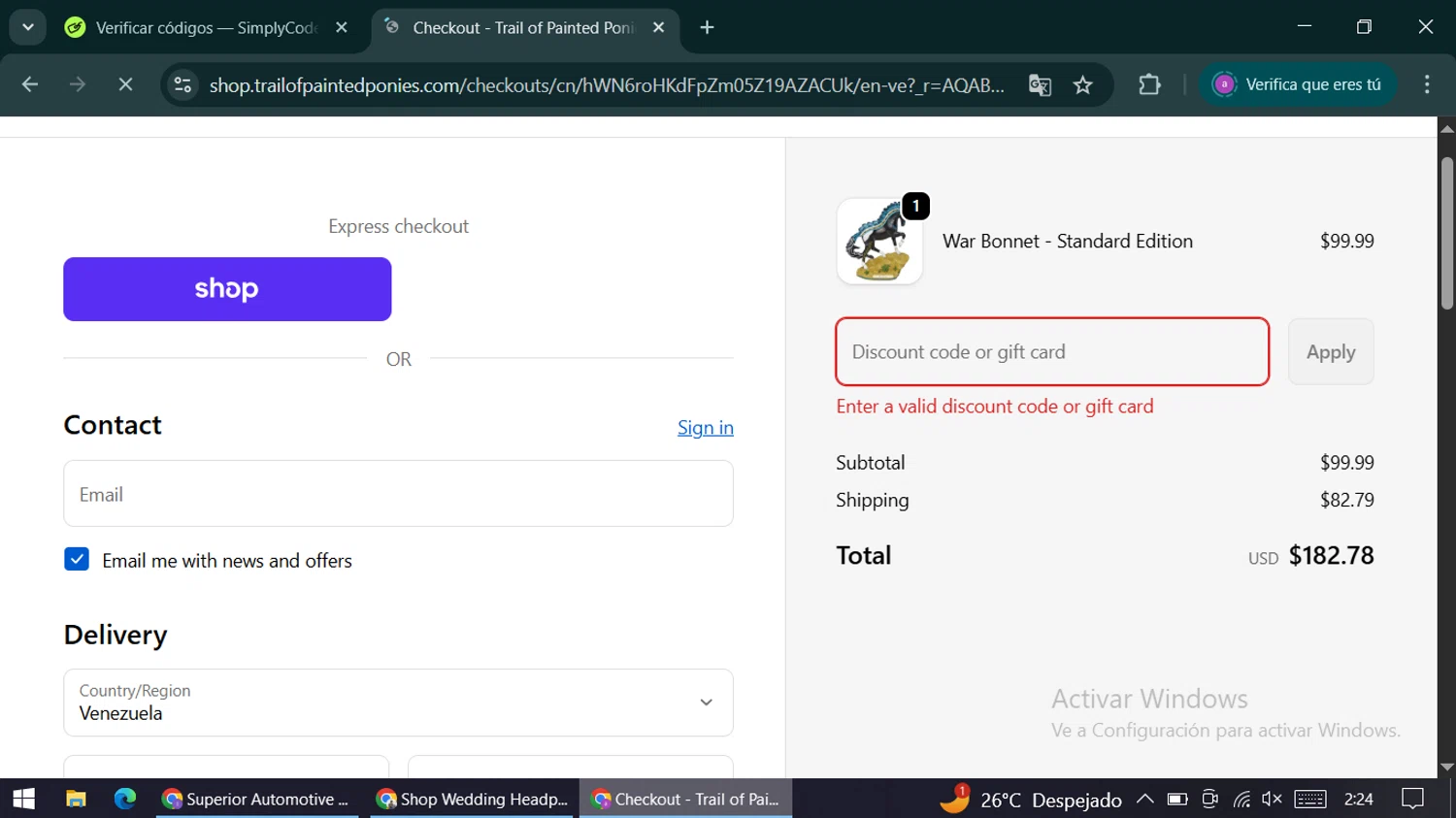Open the Windows Start menu
Screen dimensions: 1456x818
(24, 799)
